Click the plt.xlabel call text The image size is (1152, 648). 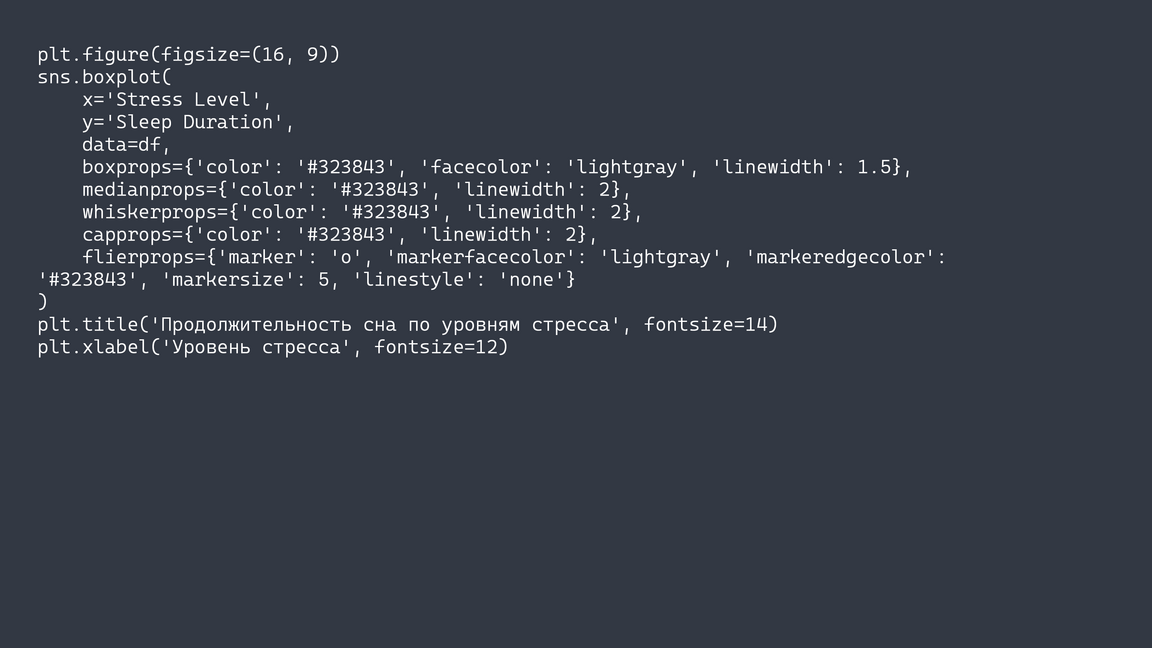point(95,347)
